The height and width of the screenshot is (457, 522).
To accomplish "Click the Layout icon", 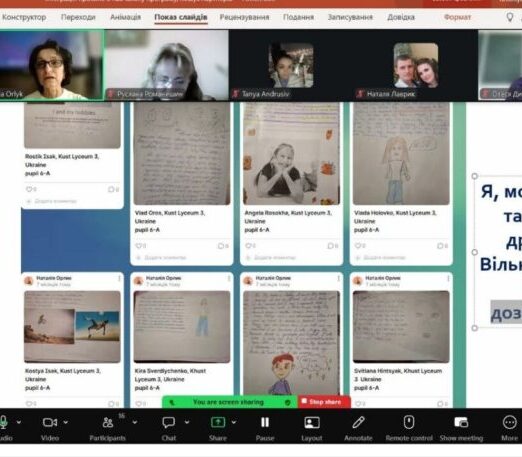I will coord(312,423).
